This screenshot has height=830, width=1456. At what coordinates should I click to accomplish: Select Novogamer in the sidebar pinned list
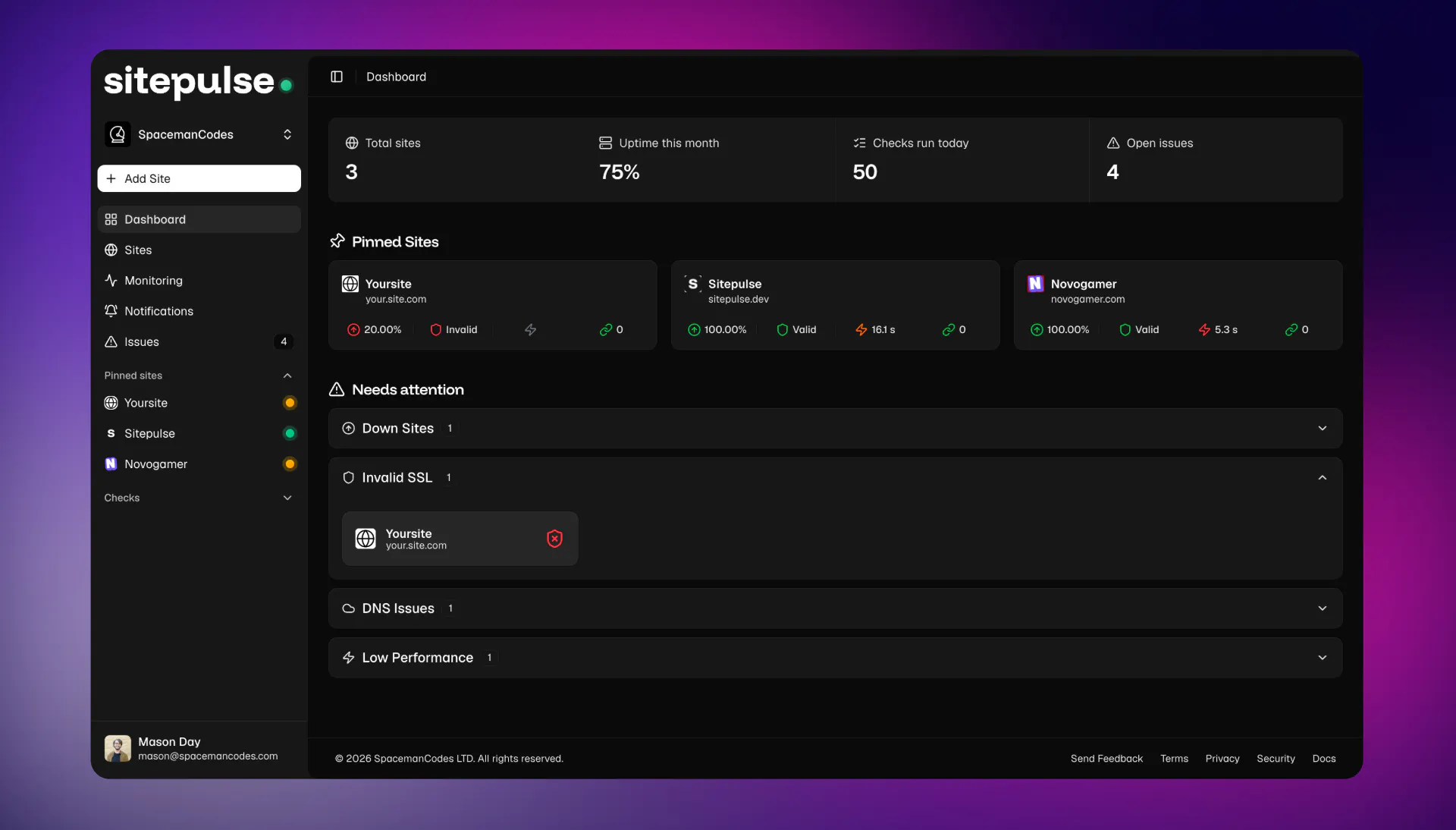(x=199, y=464)
